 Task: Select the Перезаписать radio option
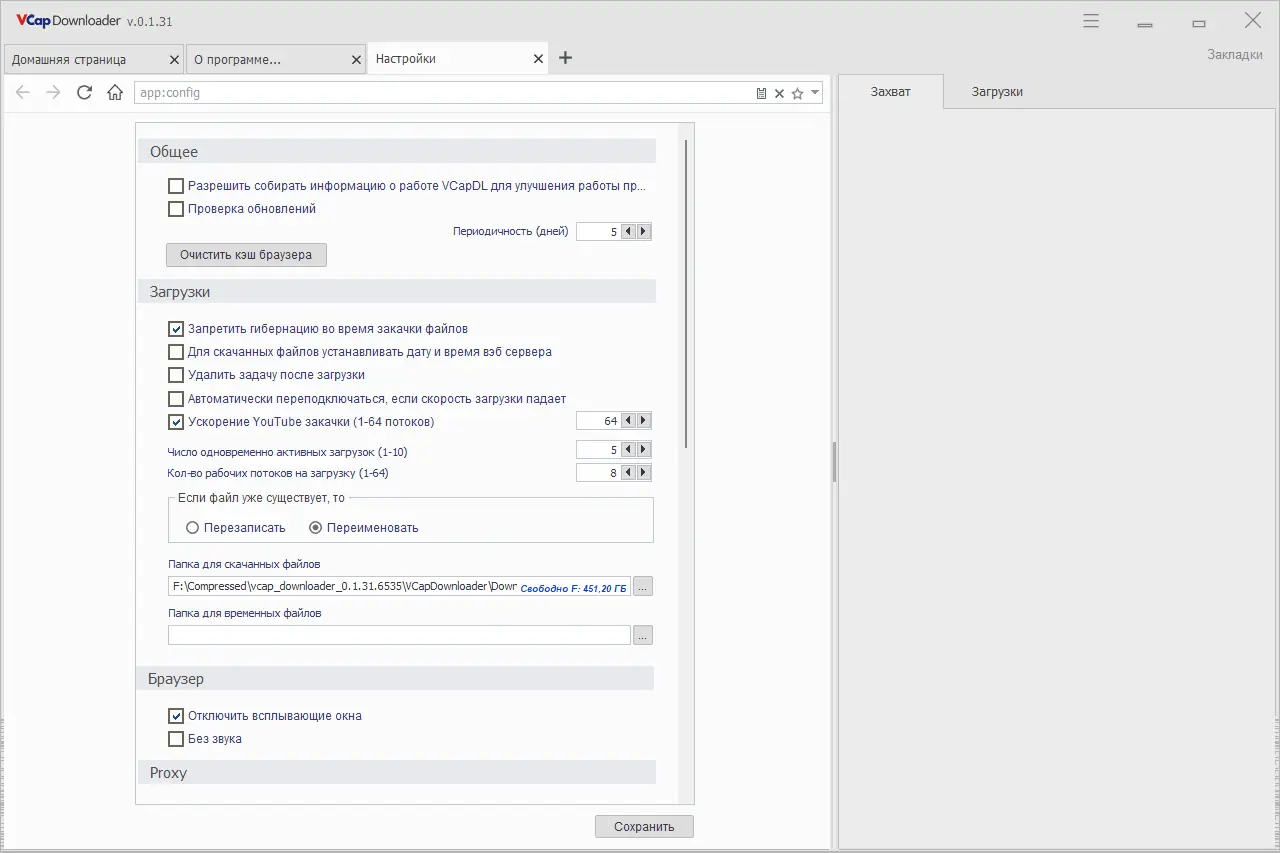tap(193, 528)
